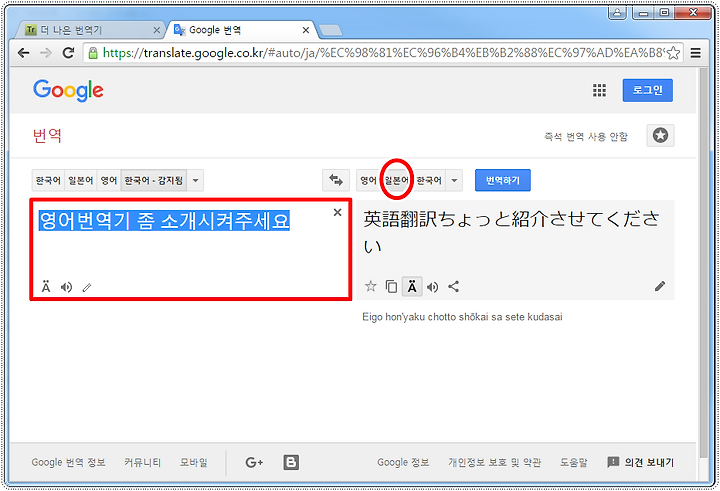
Task: Bookmark this page with the star icon
Action: click(x=673, y=53)
